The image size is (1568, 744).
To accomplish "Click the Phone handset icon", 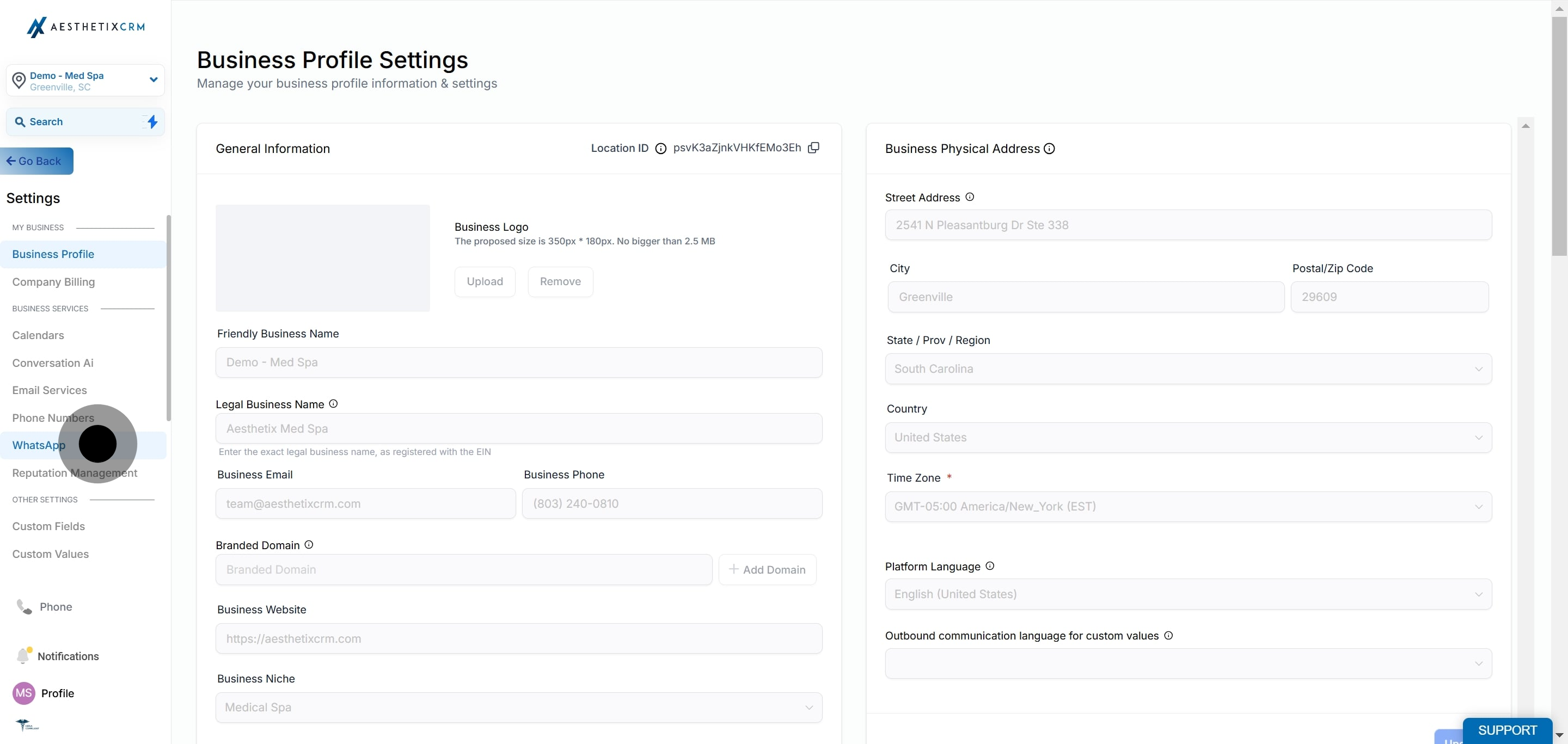I will [24, 606].
